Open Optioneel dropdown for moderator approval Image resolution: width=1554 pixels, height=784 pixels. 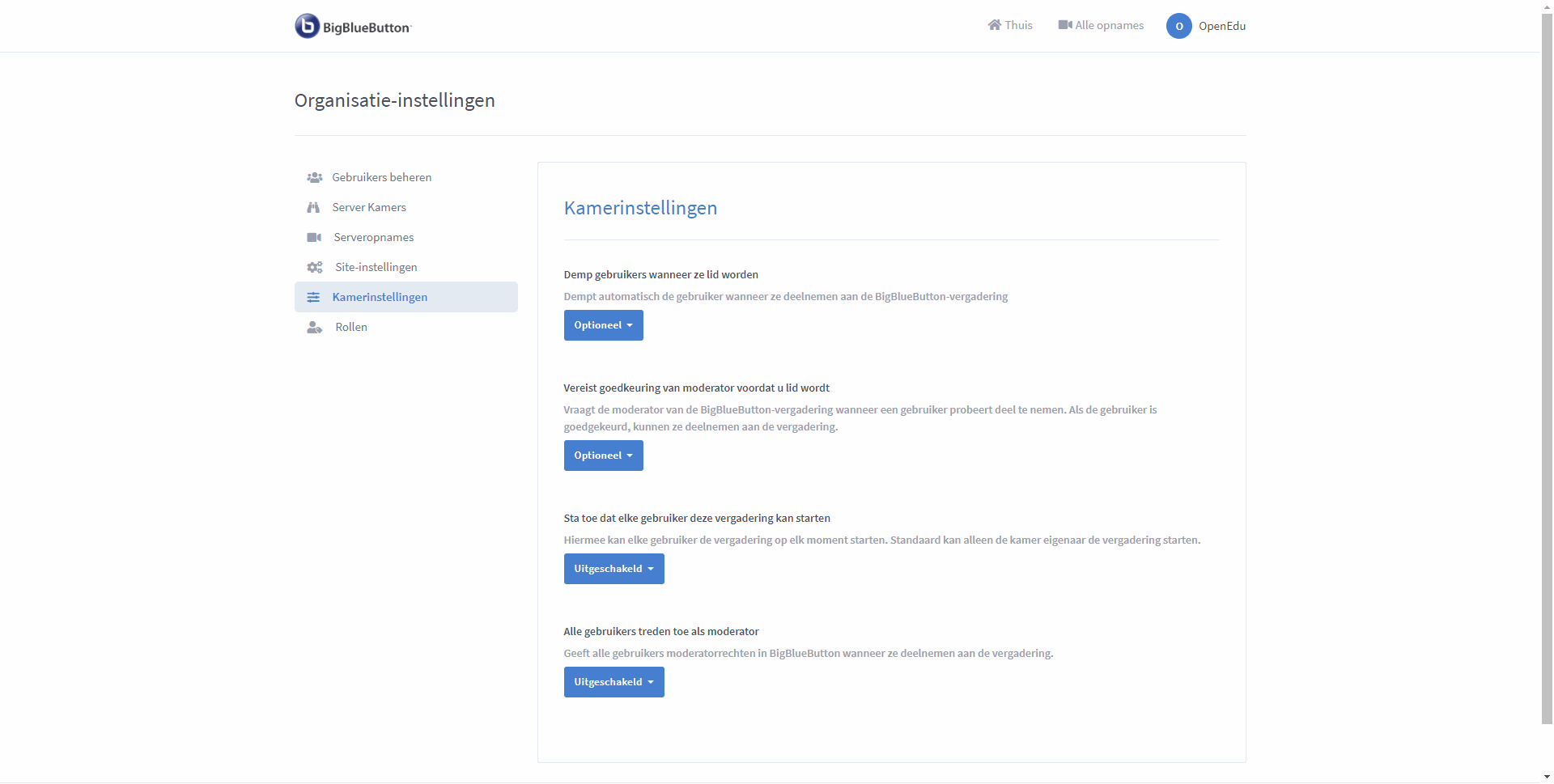point(604,456)
